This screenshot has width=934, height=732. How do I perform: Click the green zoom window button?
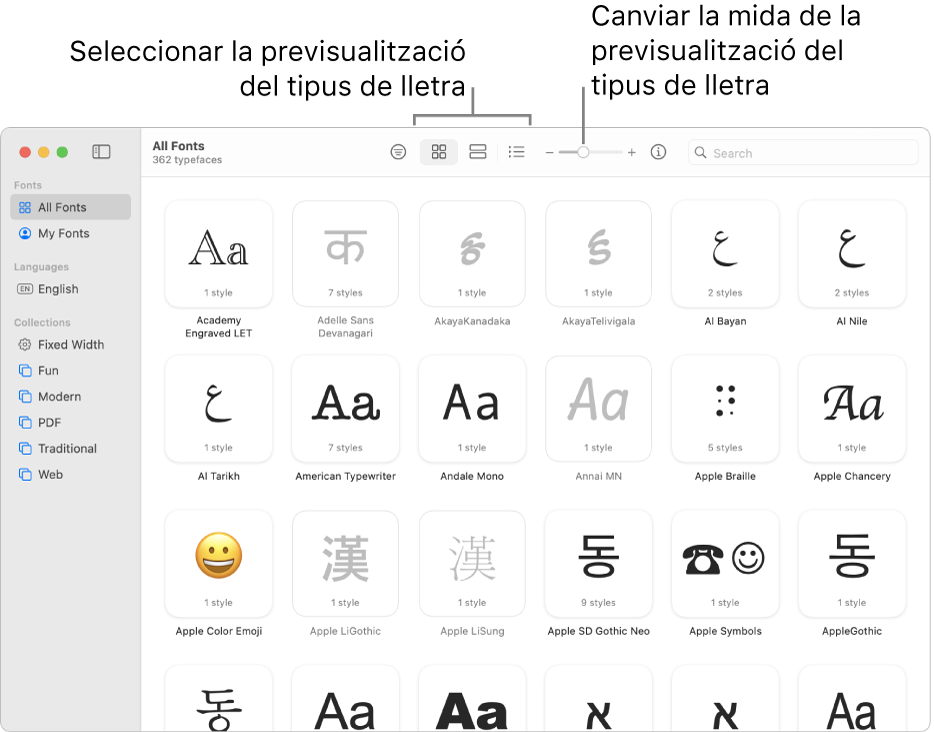[62, 152]
